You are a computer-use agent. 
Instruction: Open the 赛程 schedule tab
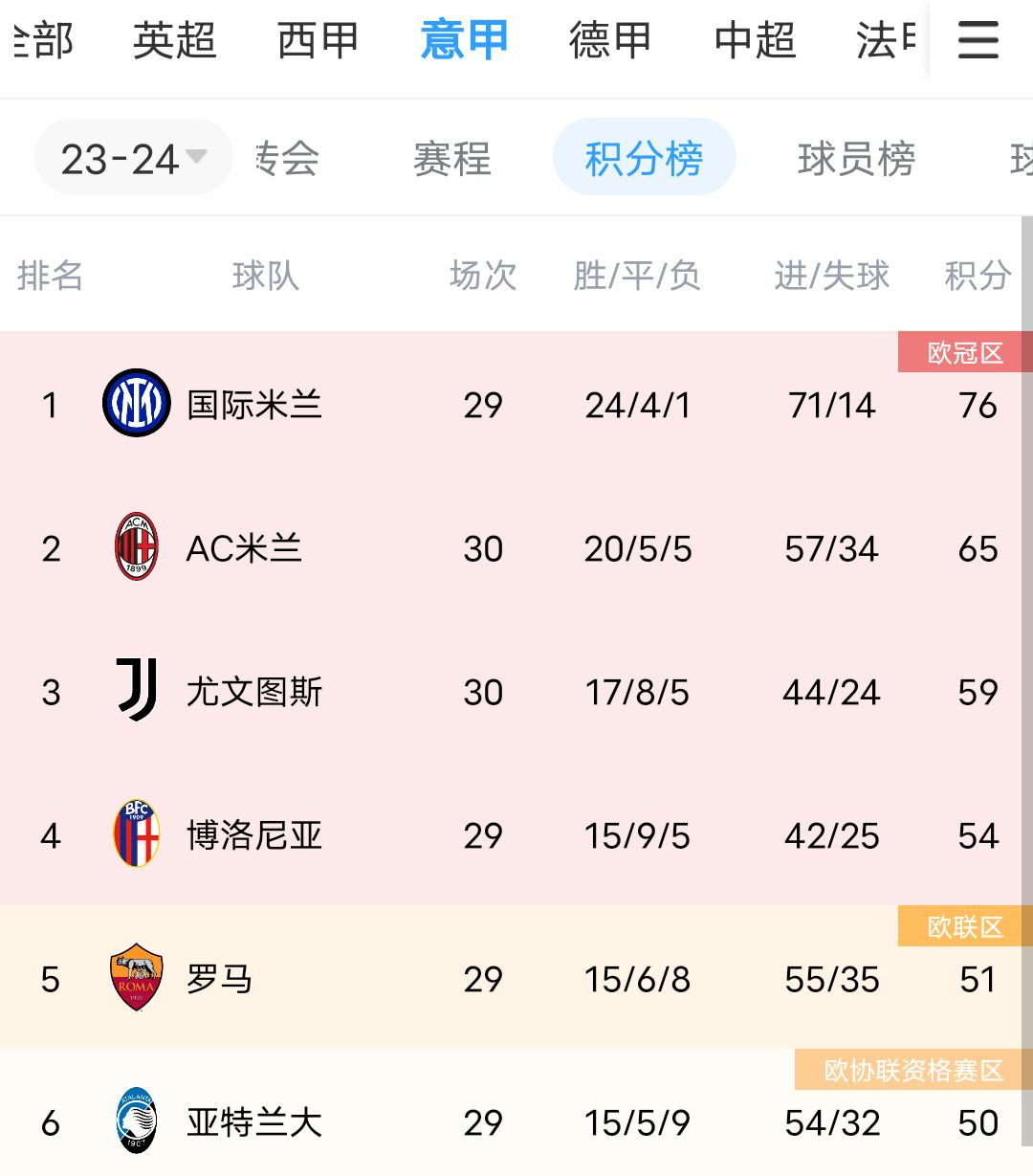pos(451,158)
